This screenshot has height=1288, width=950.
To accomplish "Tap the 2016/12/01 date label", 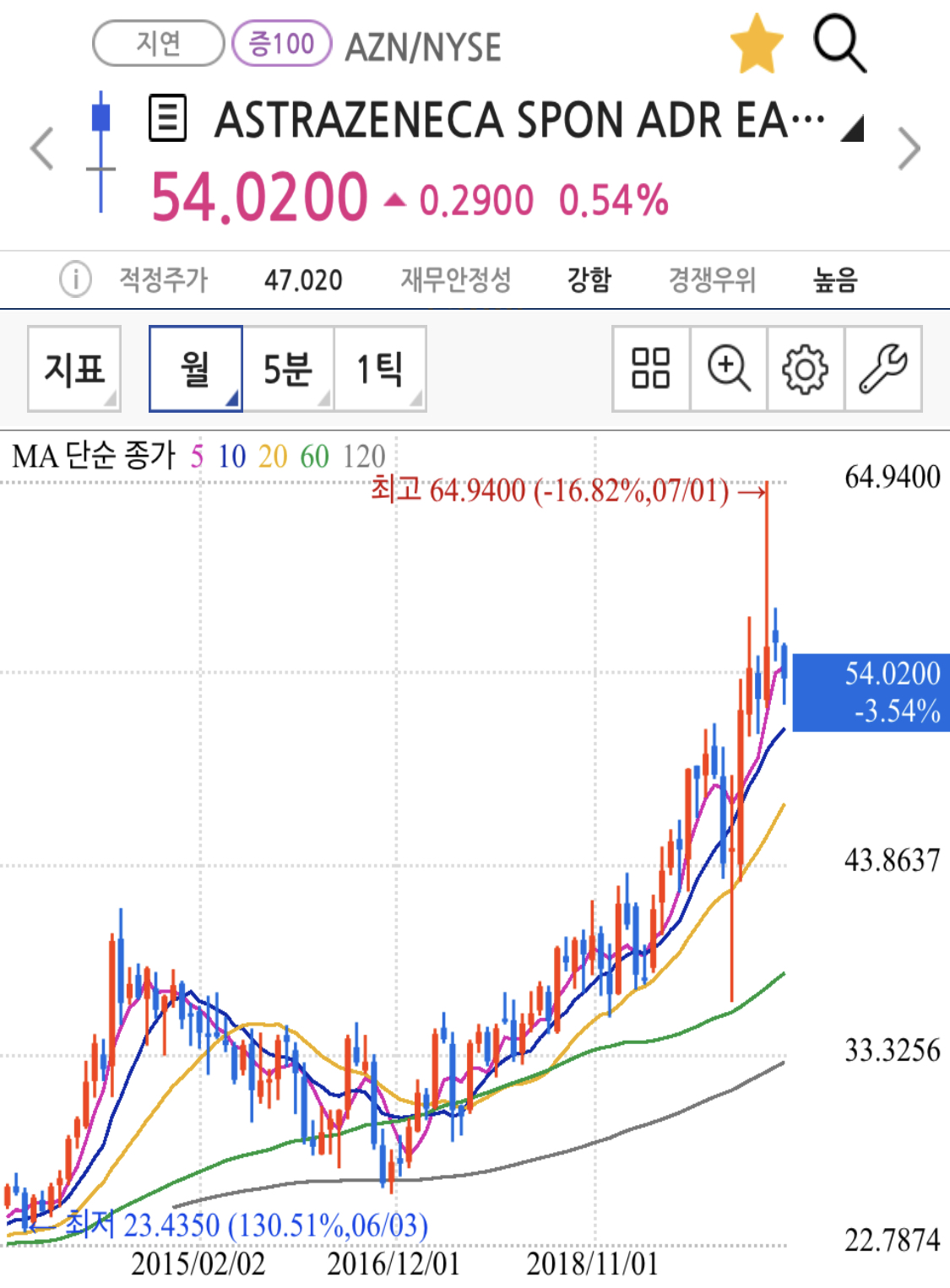I will (394, 1264).
